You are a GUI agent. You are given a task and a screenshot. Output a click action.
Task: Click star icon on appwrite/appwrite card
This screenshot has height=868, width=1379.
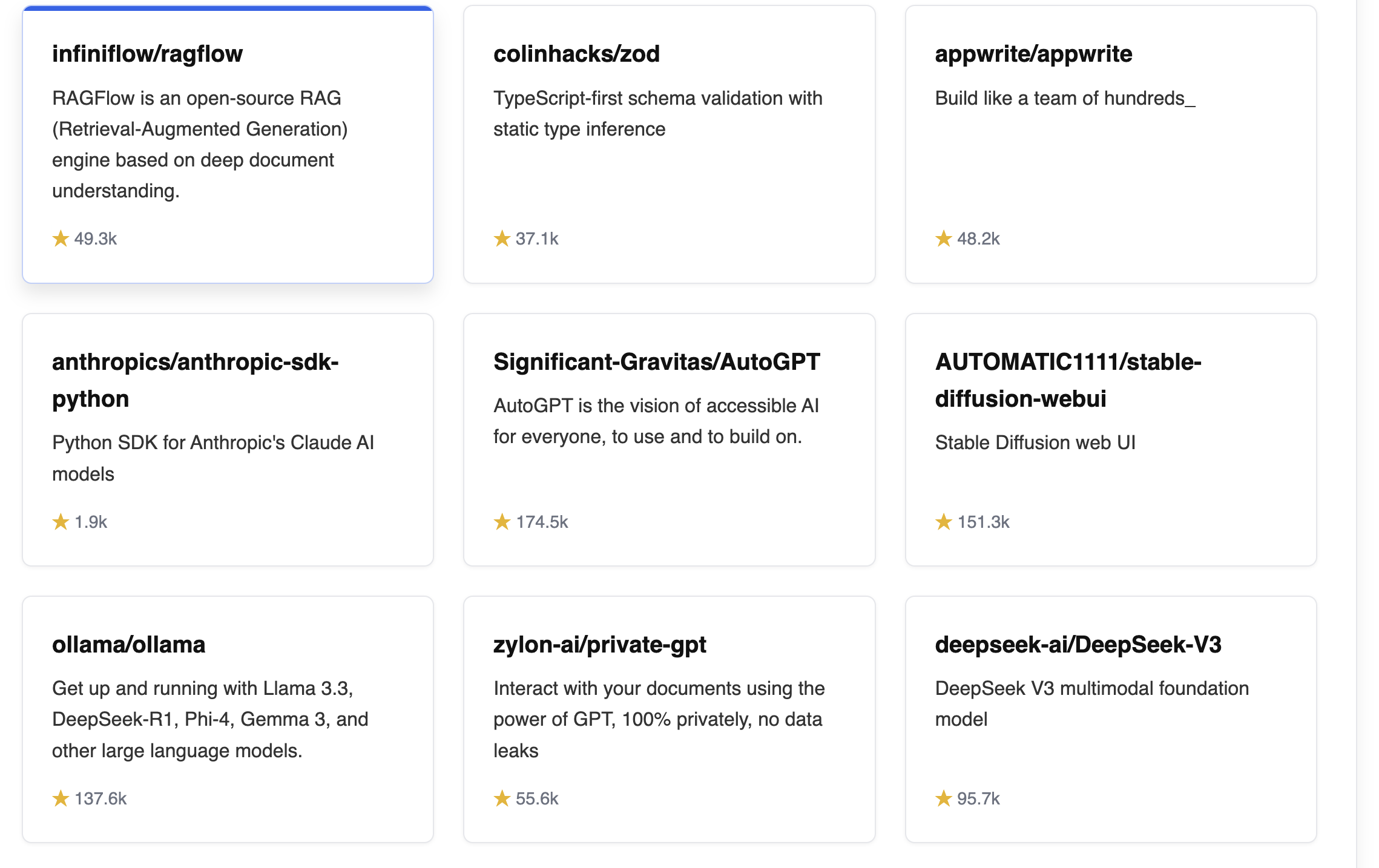click(943, 238)
